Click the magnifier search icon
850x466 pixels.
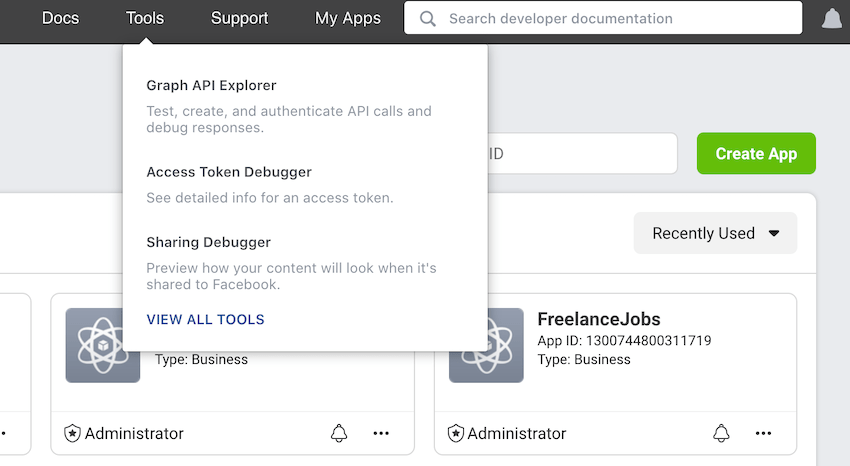(x=428, y=19)
